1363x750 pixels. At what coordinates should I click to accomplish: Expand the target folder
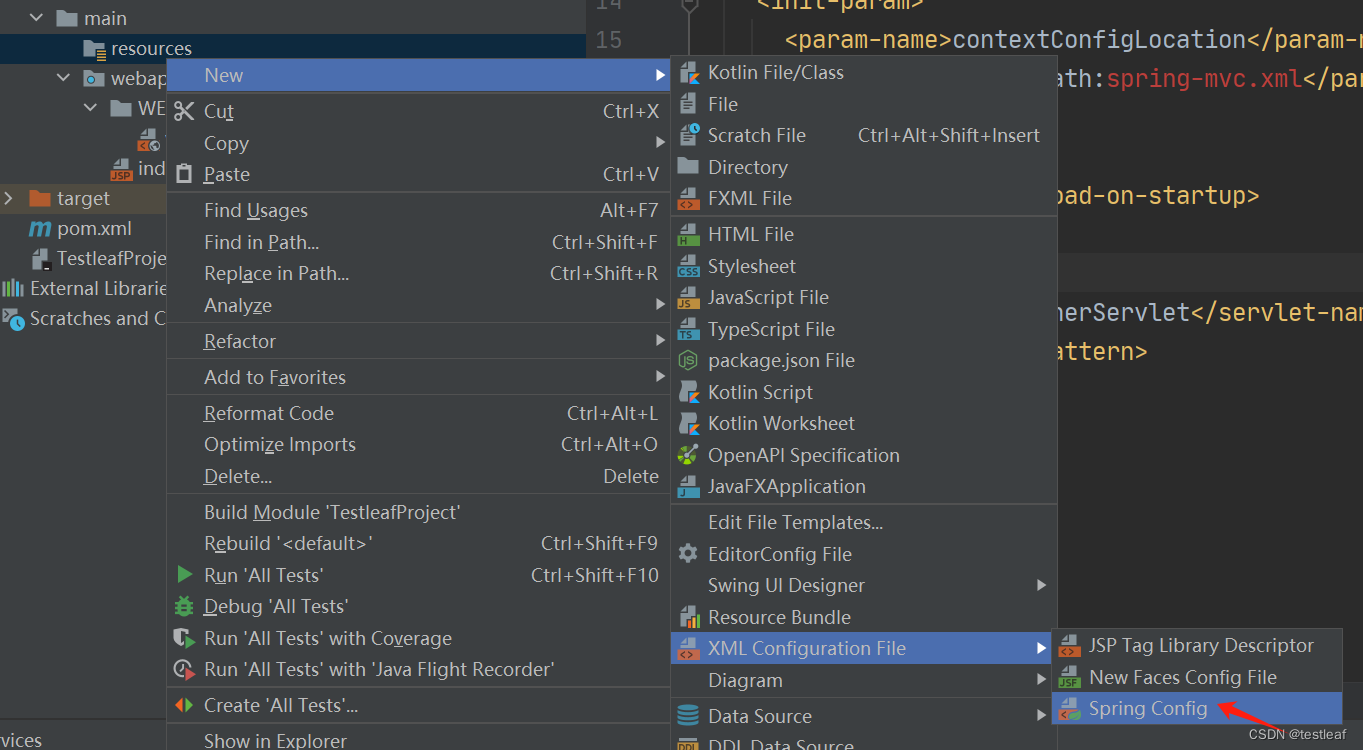click(x=9, y=198)
